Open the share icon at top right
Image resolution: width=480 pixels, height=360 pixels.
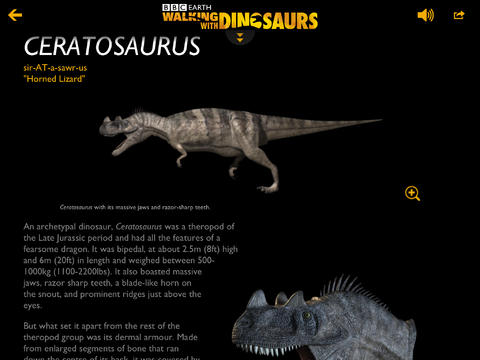459,15
